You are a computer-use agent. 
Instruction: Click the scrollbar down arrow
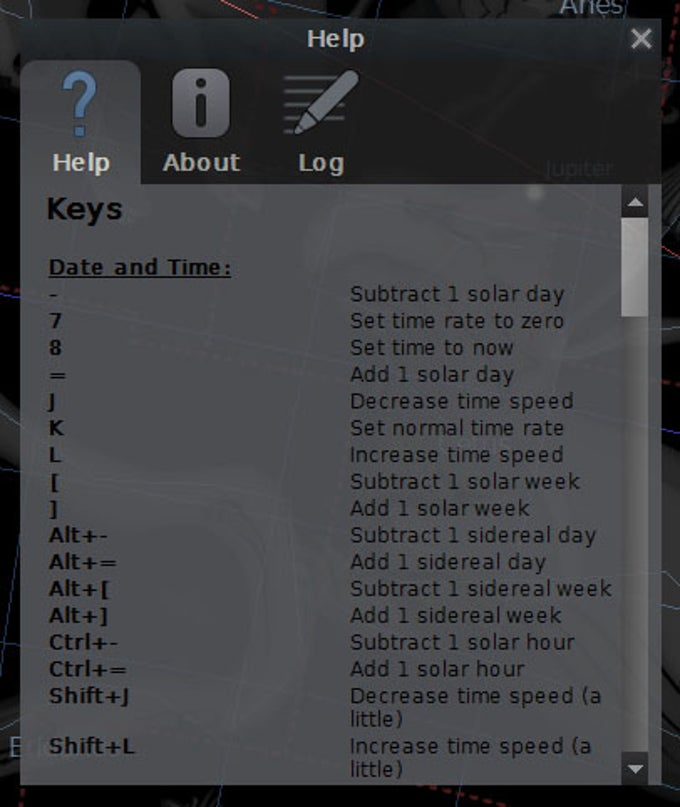pyautogui.click(x=635, y=769)
